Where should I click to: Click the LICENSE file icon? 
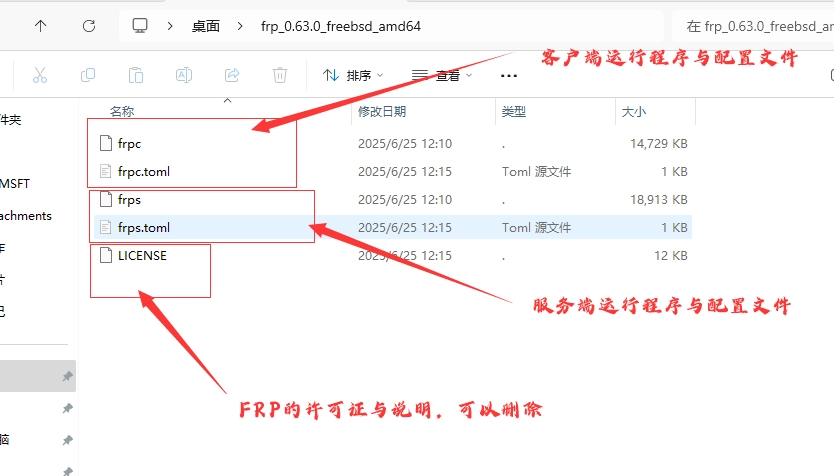pos(106,255)
